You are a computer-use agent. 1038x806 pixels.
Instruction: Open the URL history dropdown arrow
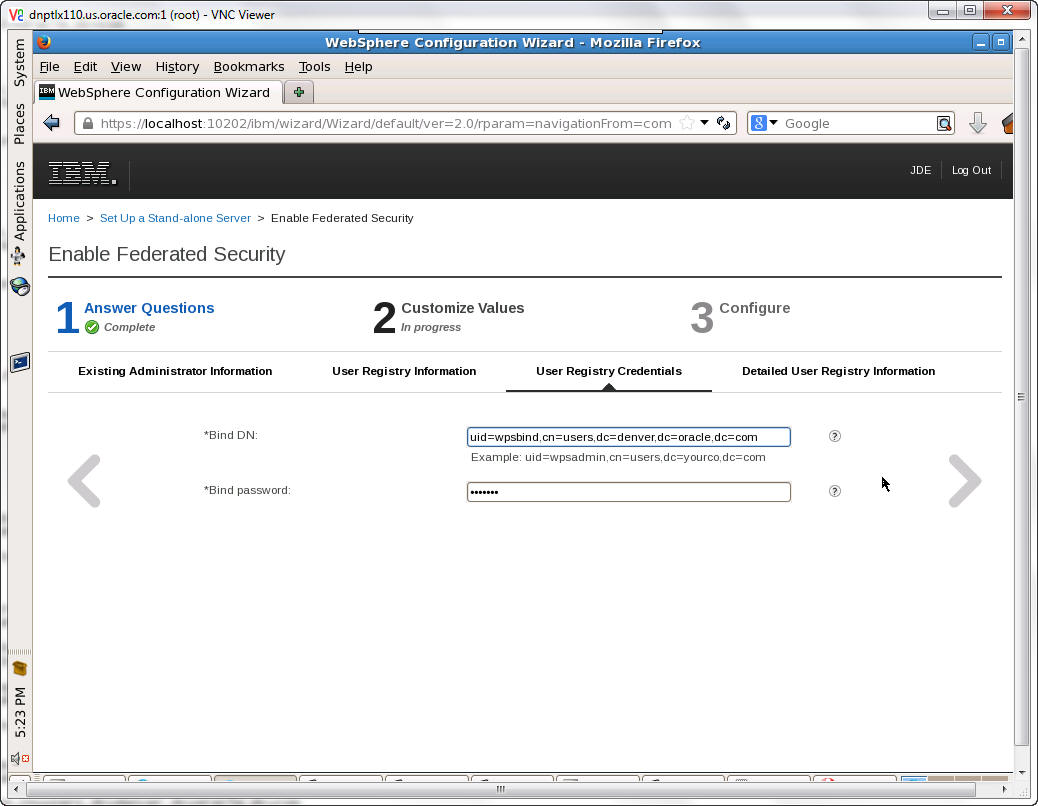coord(704,122)
